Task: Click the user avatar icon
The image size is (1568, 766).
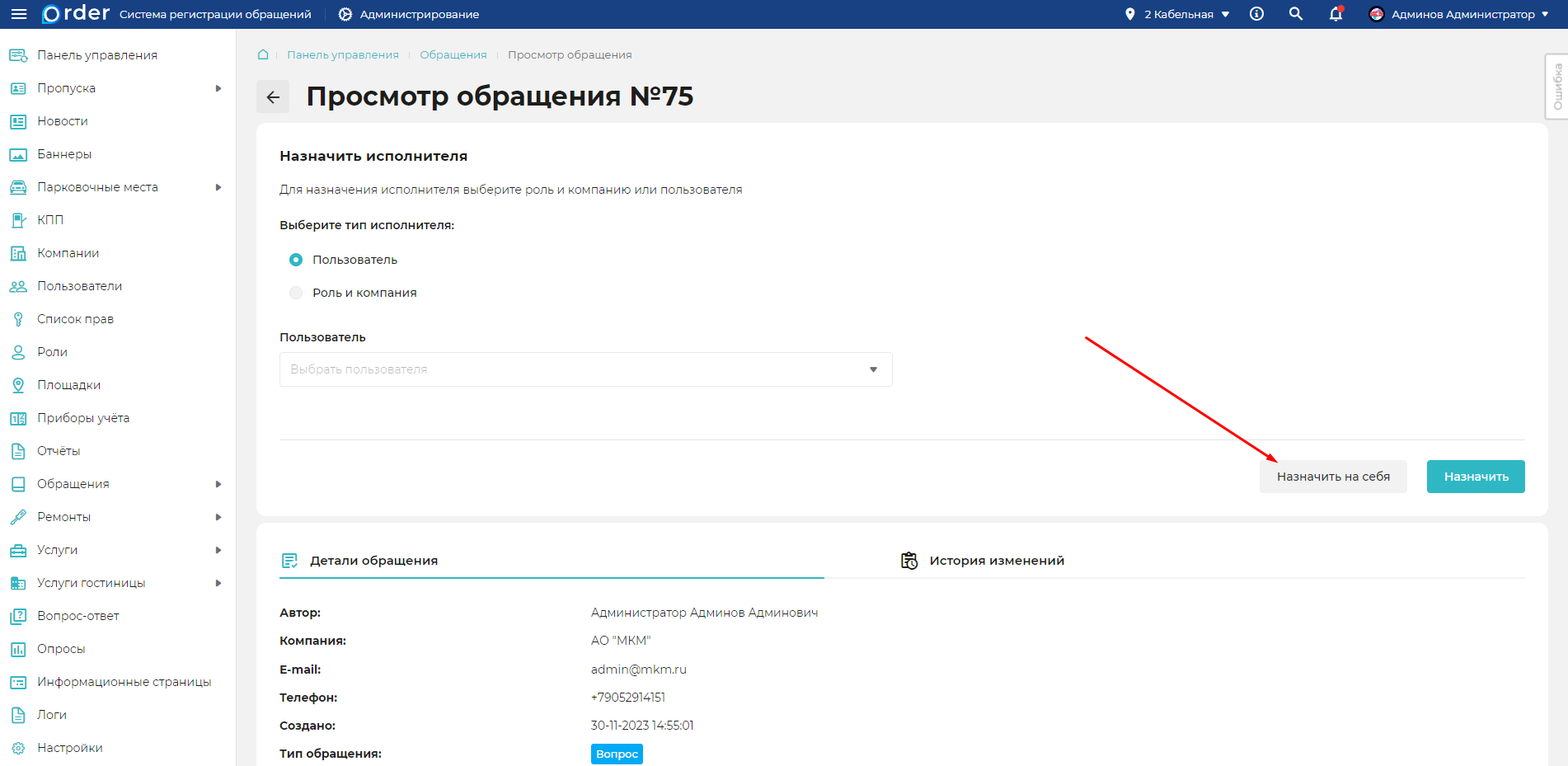Action: [x=1376, y=14]
